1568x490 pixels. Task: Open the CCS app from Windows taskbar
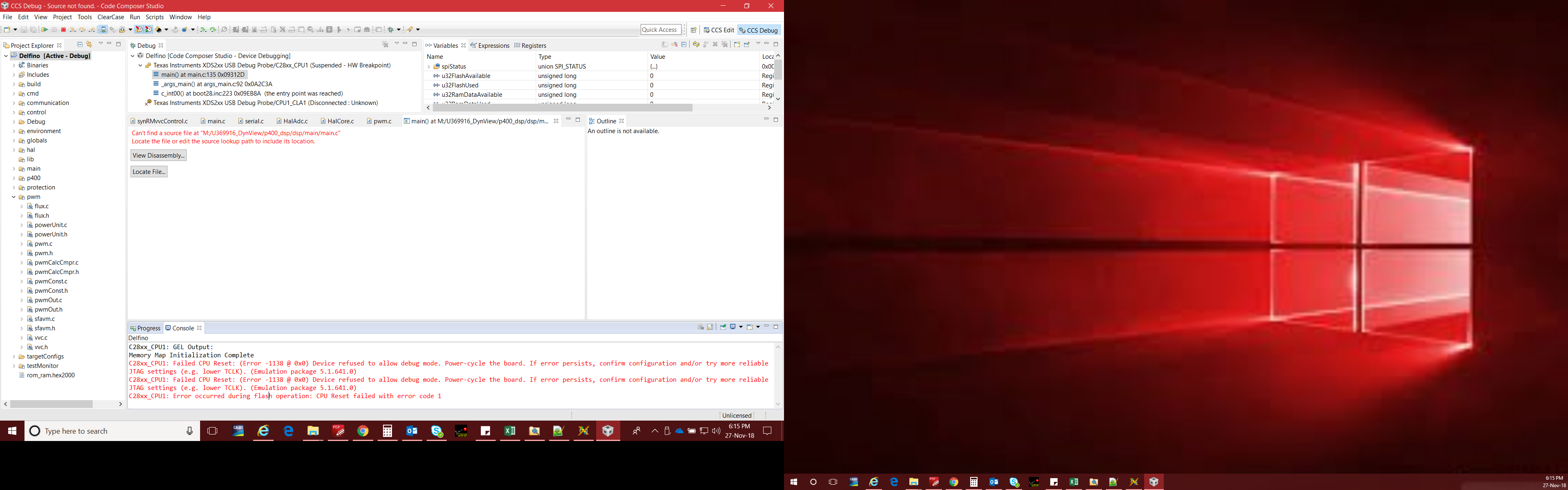point(608,431)
